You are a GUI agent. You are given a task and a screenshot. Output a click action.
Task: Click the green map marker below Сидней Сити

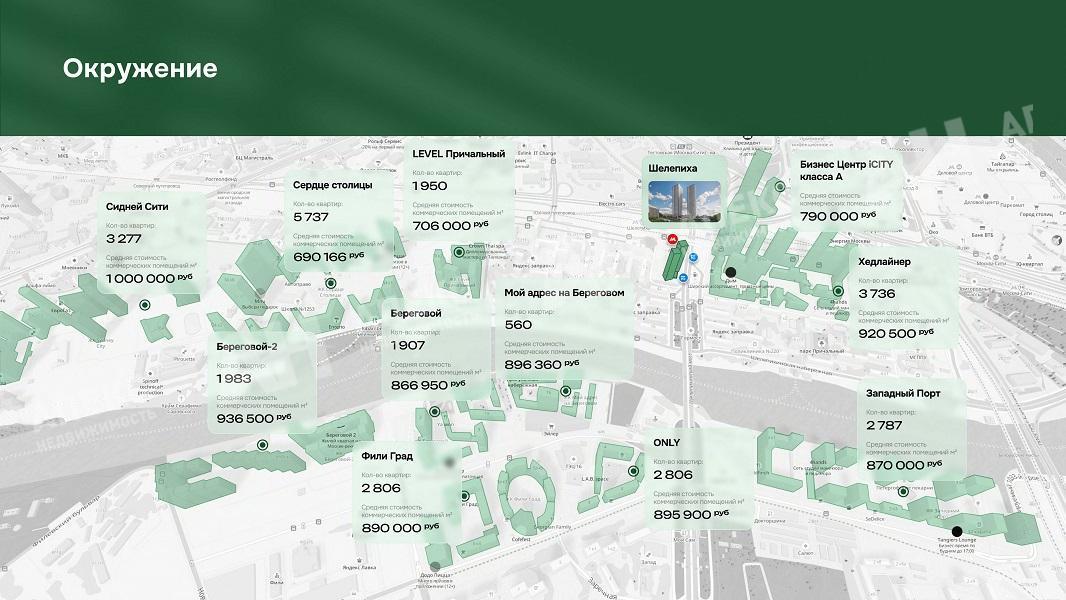point(144,305)
